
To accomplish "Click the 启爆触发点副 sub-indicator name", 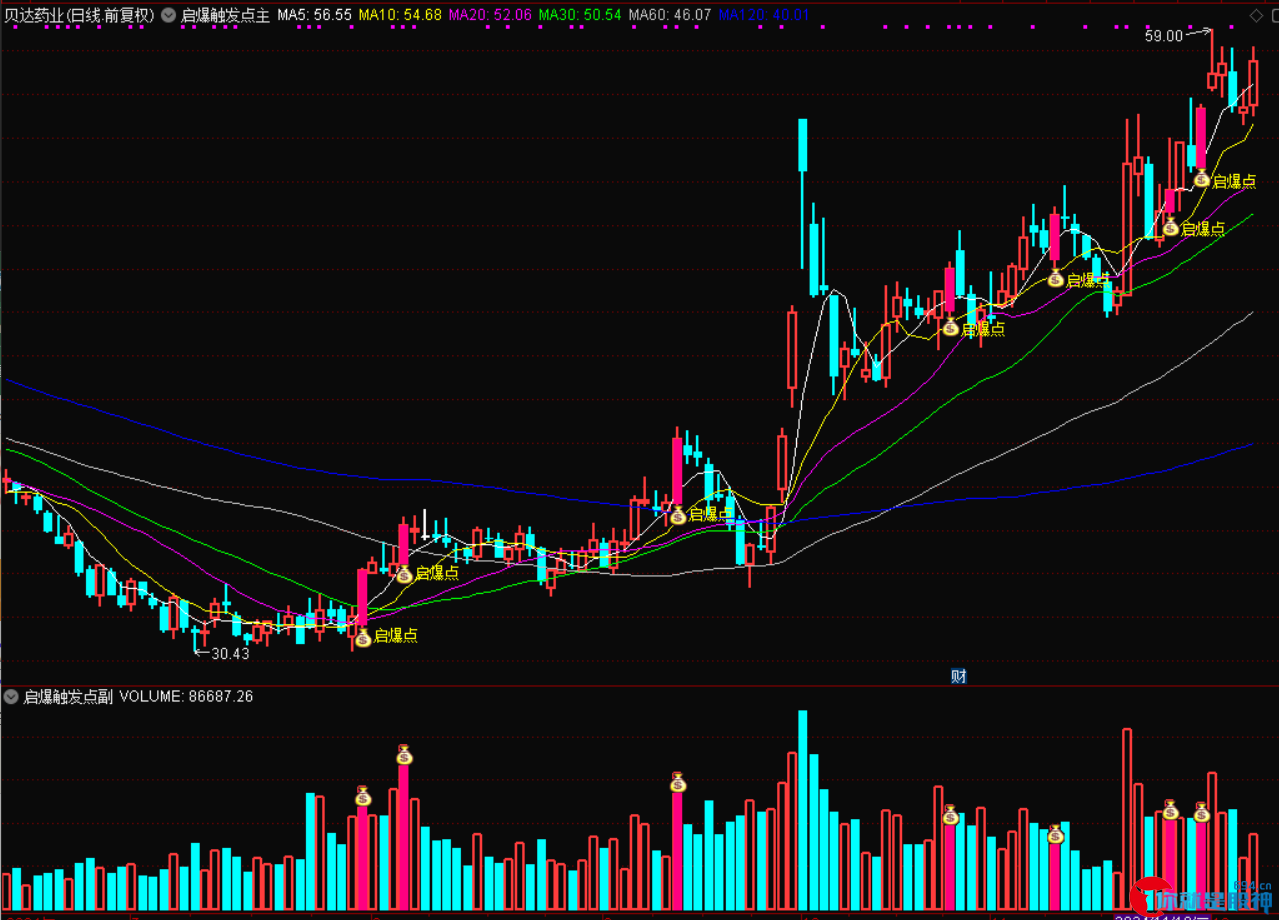I will pyautogui.click(x=68, y=696).
